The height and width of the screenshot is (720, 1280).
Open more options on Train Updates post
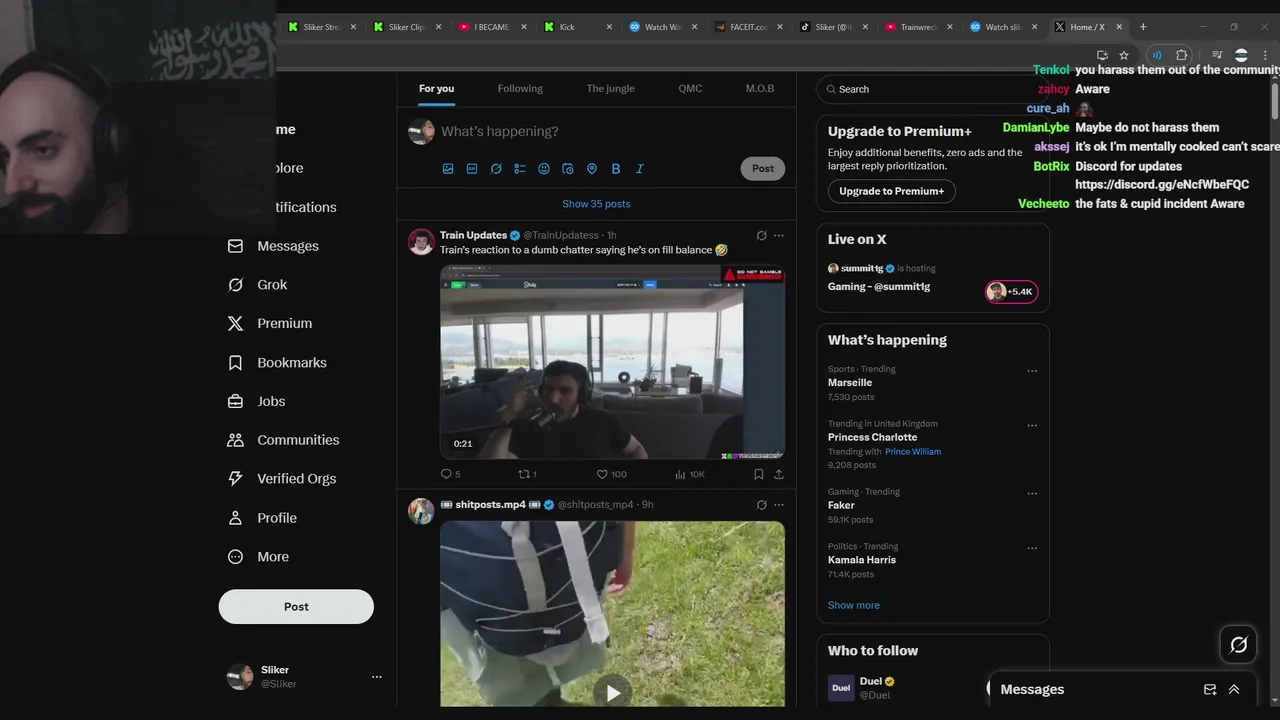pyautogui.click(x=779, y=236)
